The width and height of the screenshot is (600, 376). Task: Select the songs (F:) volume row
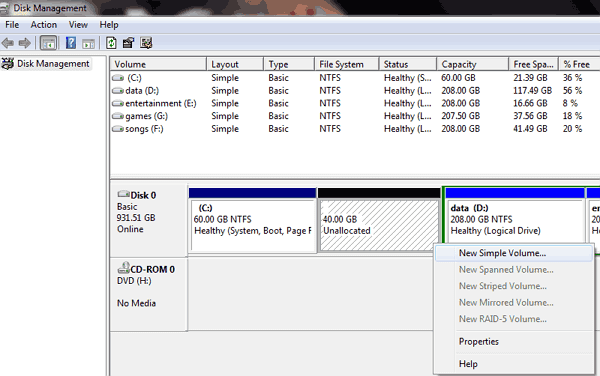[355, 129]
